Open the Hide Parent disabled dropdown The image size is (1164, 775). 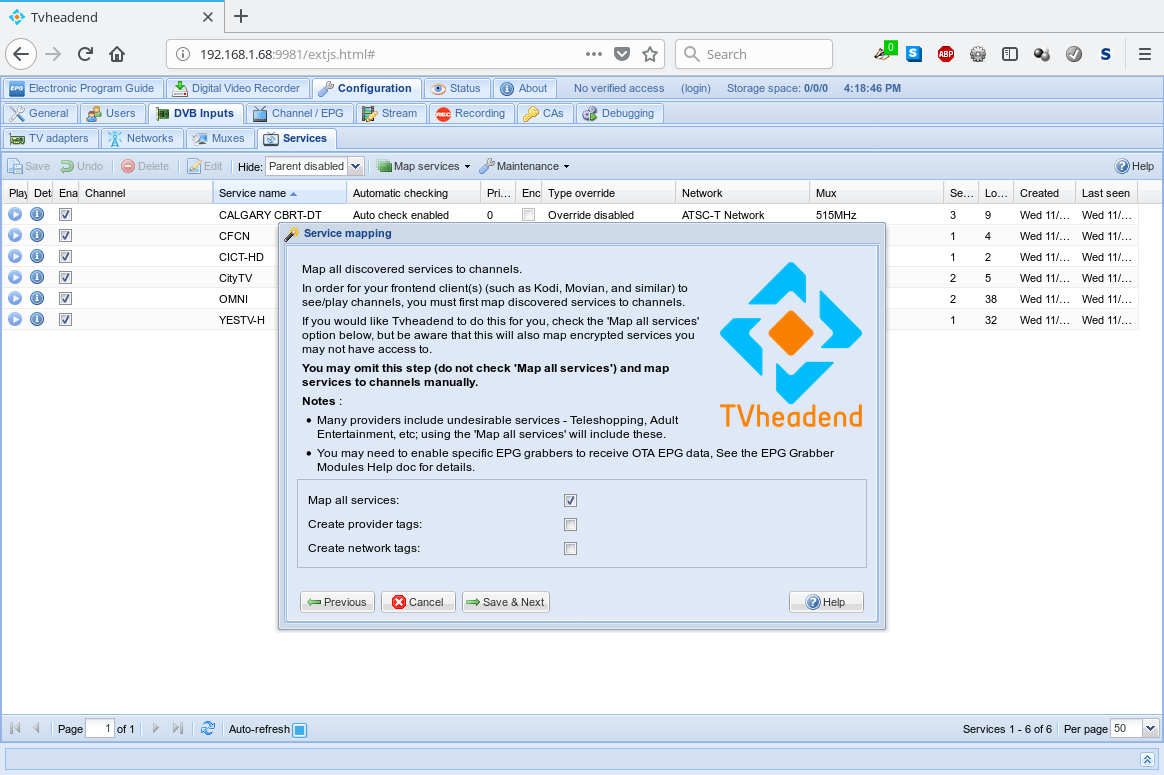[x=356, y=166]
